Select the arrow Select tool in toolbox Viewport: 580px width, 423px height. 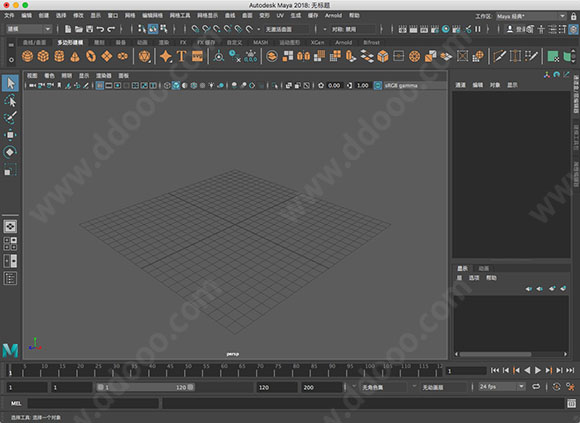tap(10, 84)
